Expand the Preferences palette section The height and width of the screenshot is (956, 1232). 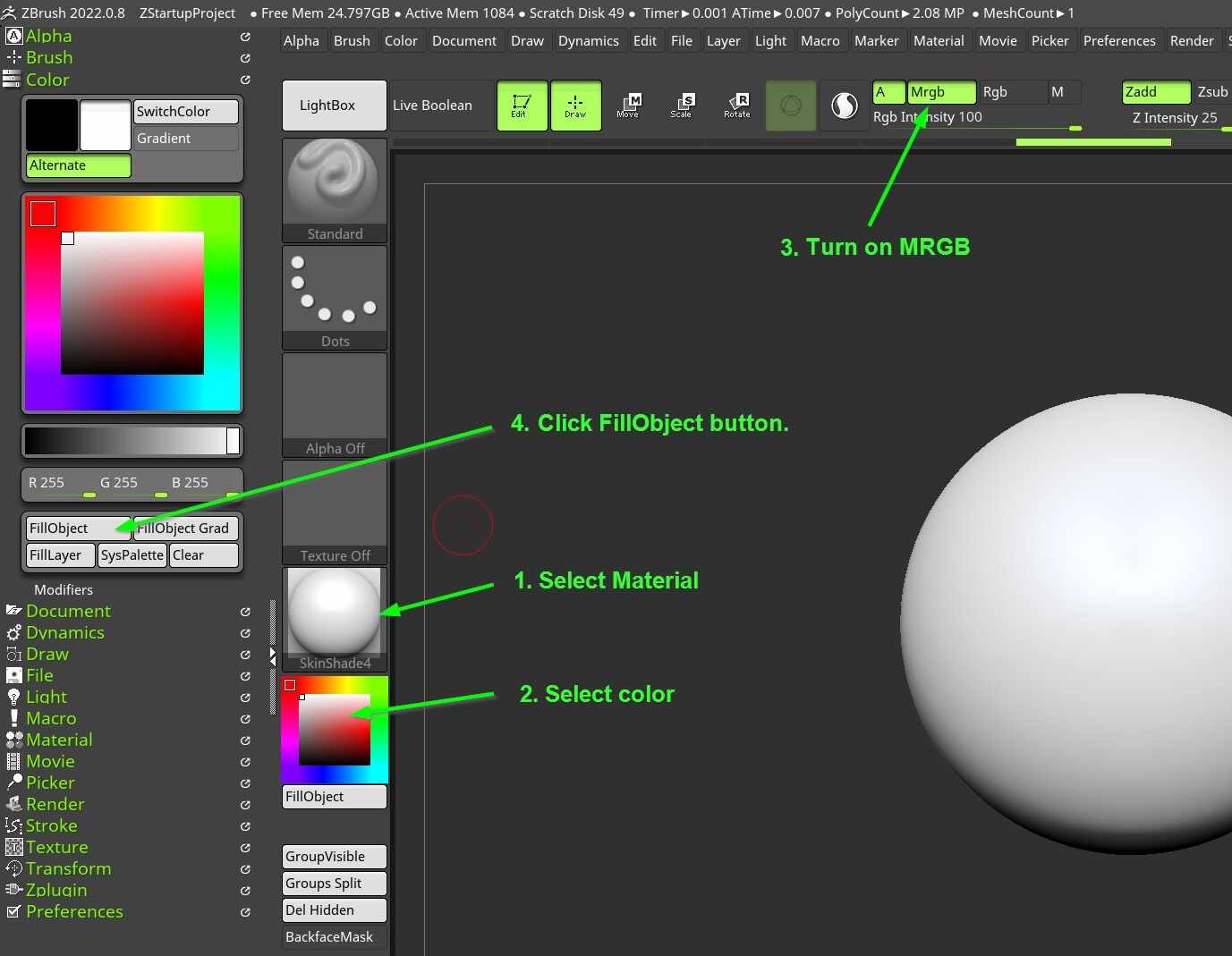point(75,911)
